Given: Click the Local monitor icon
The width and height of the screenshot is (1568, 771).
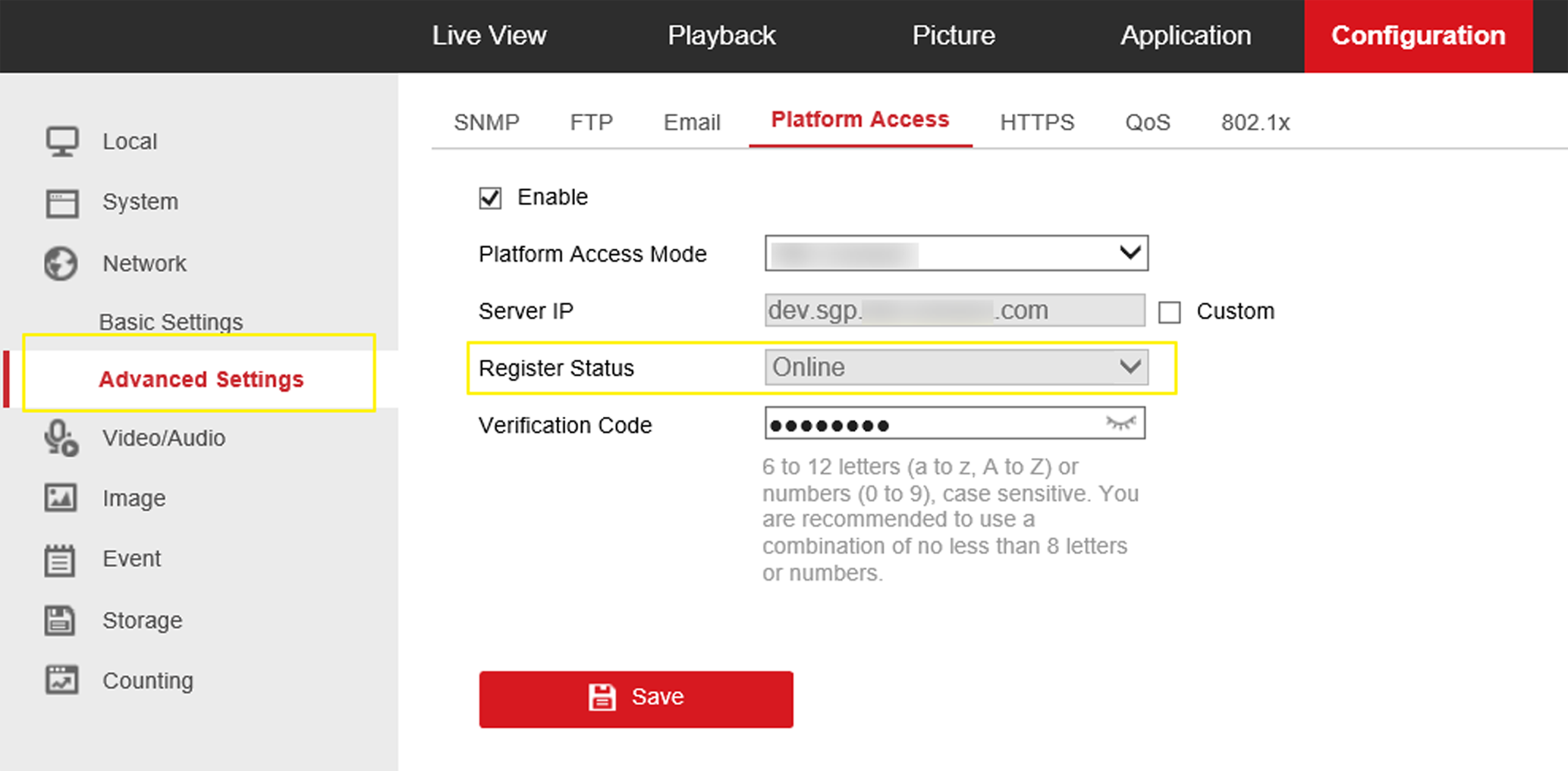Looking at the screenshot, I should pos(61,142).
